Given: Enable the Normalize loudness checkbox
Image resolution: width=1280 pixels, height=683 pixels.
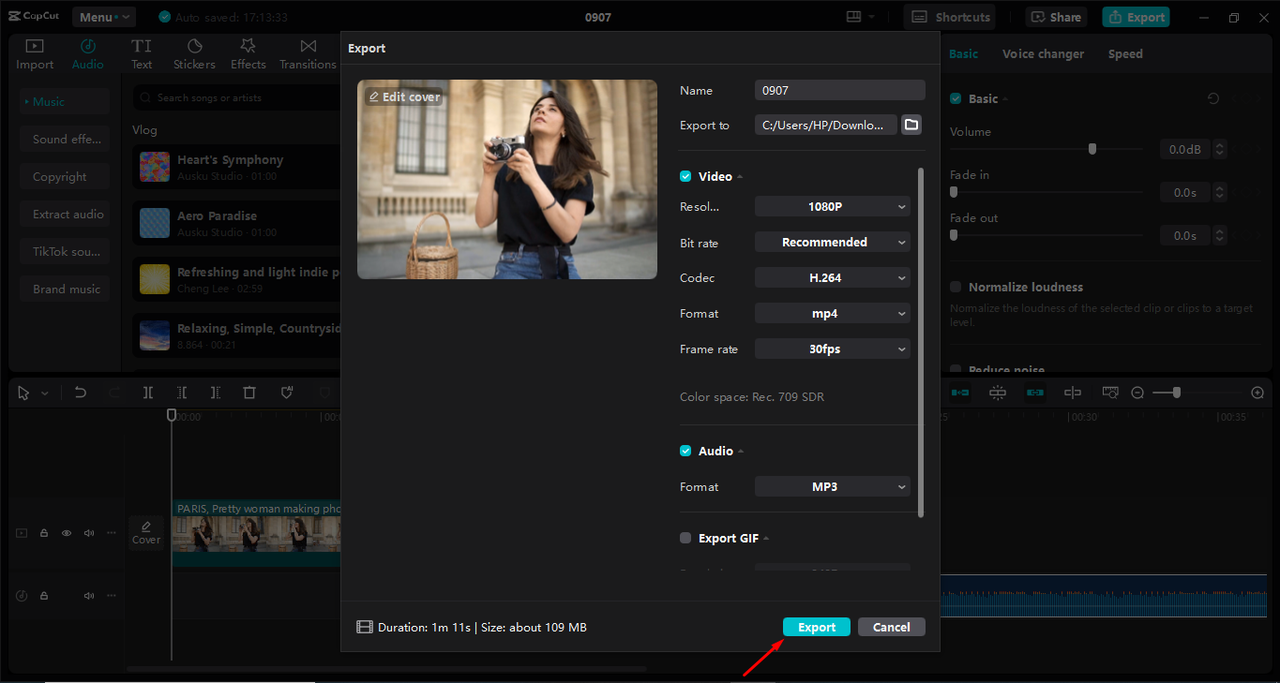Looking at the screenshot, I should coord(956,287).
